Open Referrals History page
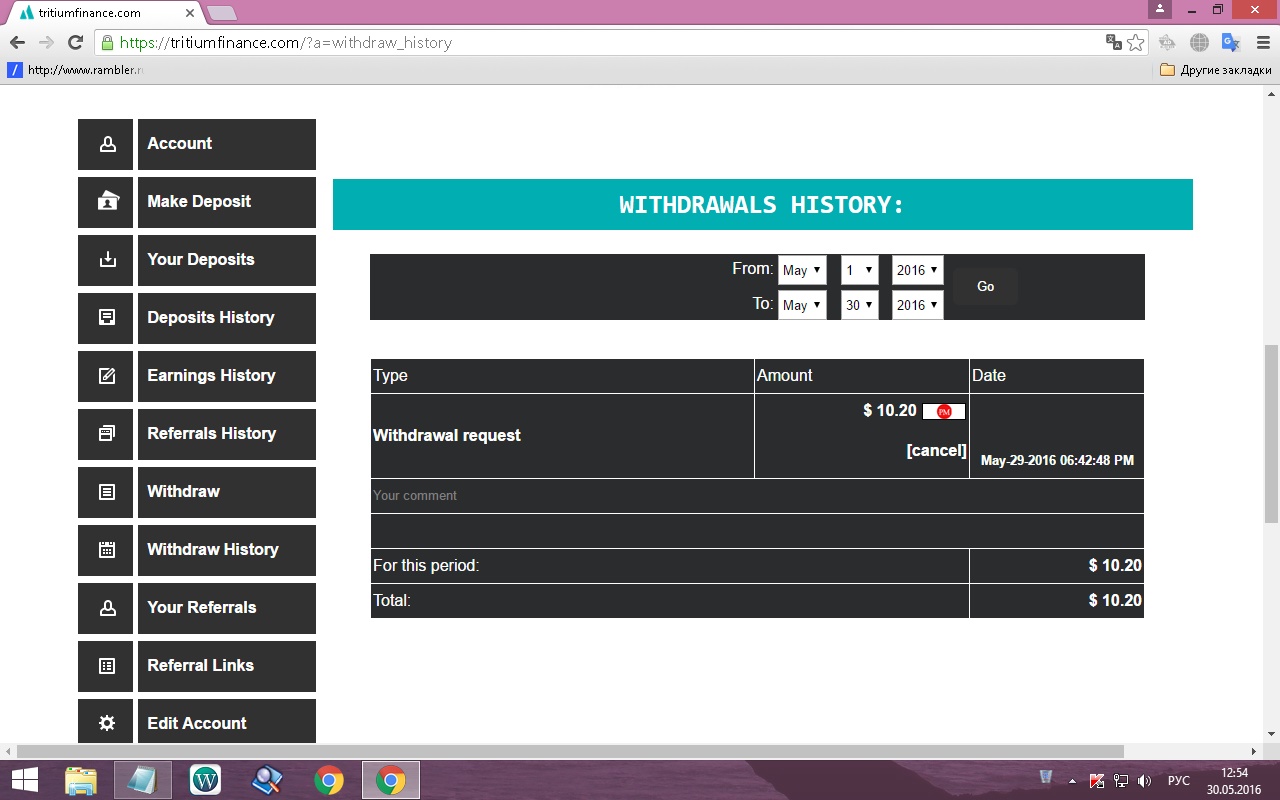The image size is (1280, 800). tap(227, 434)
